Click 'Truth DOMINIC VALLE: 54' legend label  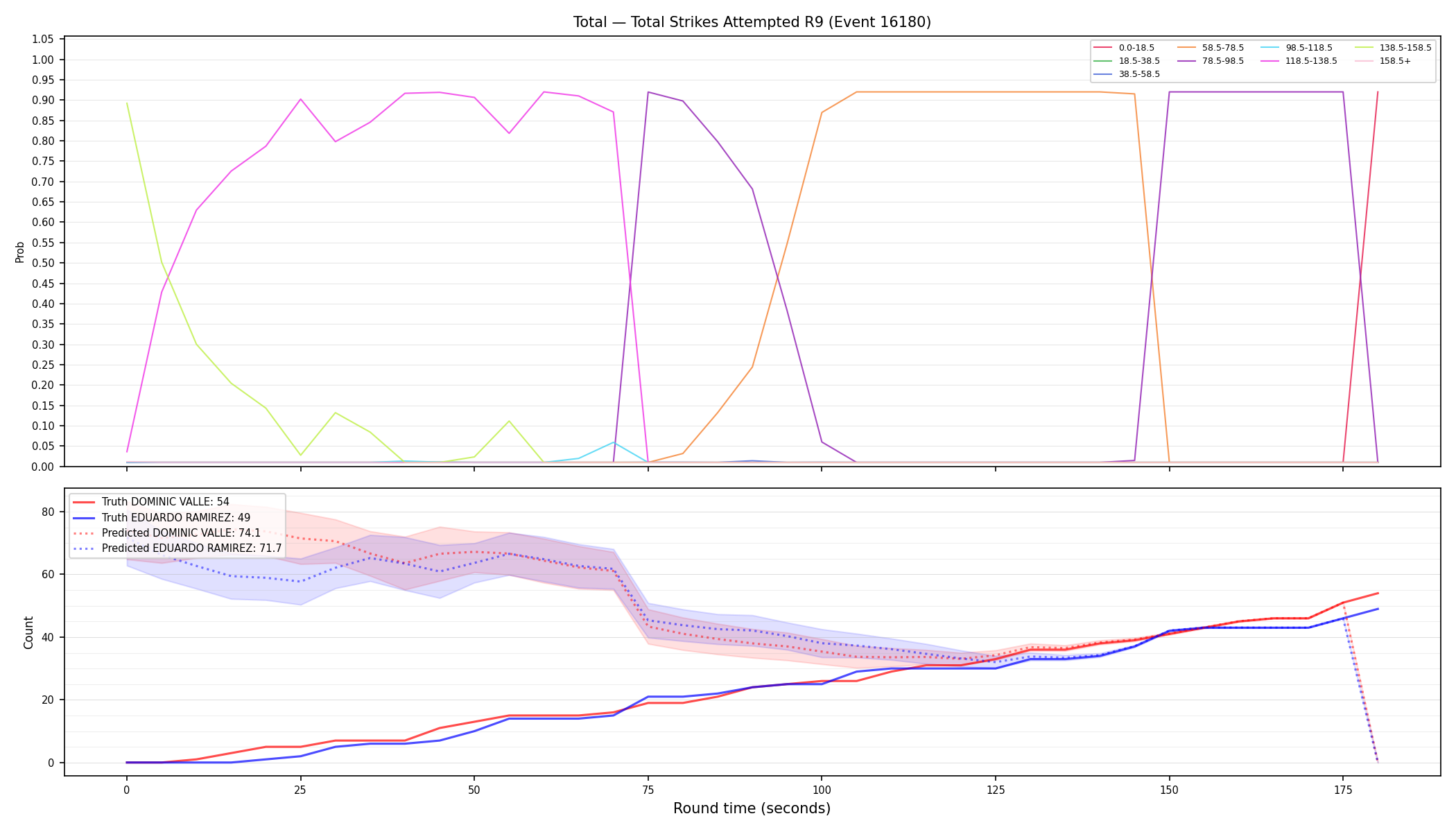coord(165,502)
